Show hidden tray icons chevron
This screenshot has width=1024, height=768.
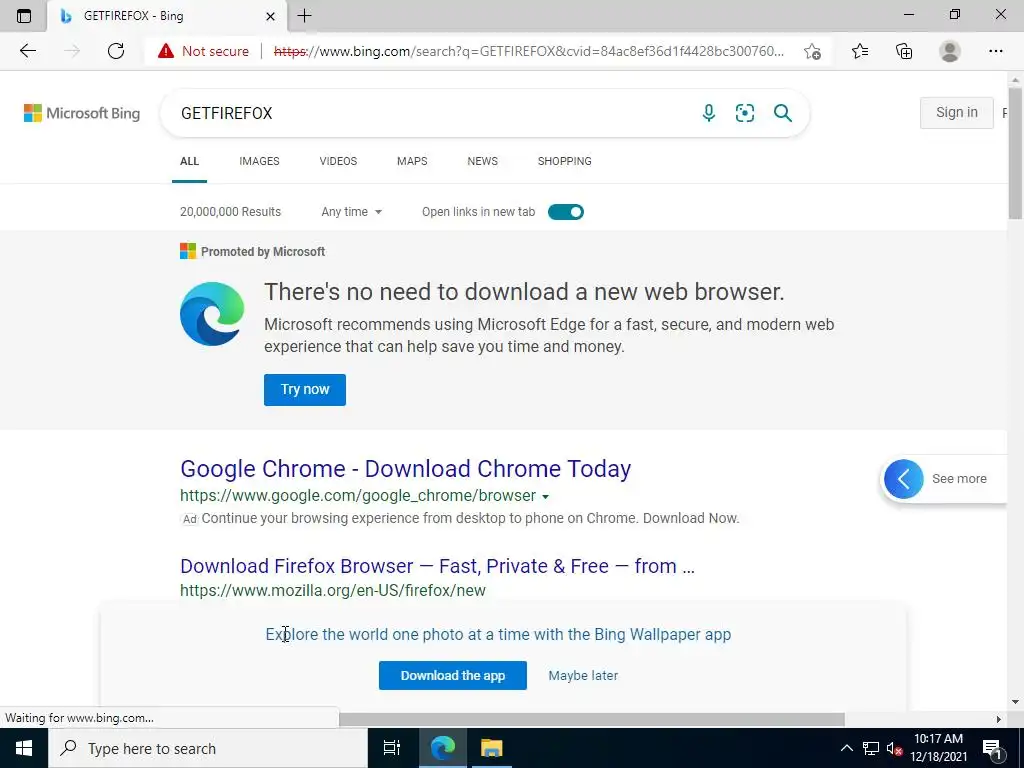pos(846,748)
